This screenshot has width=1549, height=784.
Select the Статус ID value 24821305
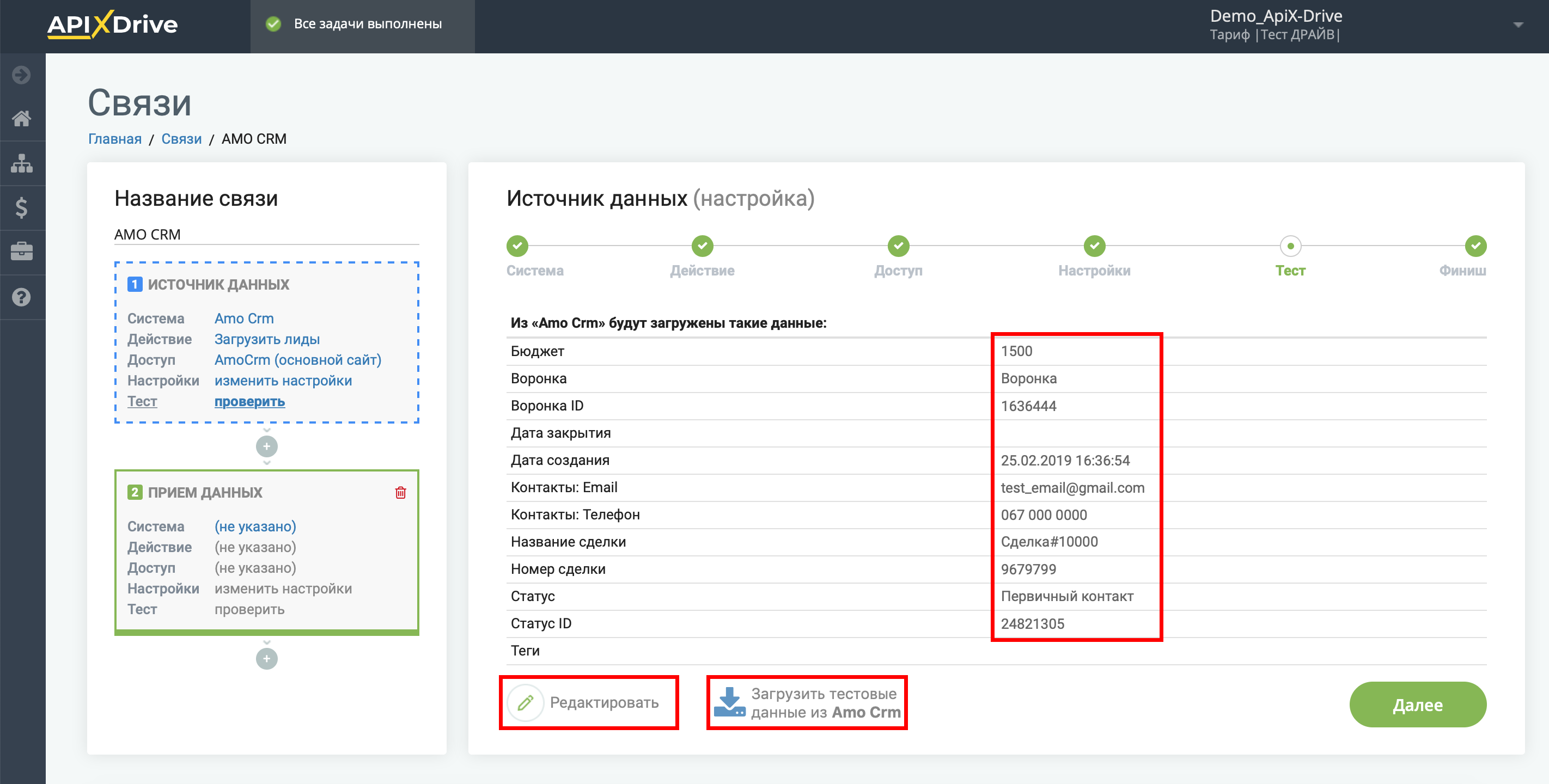coord(1032,623)
